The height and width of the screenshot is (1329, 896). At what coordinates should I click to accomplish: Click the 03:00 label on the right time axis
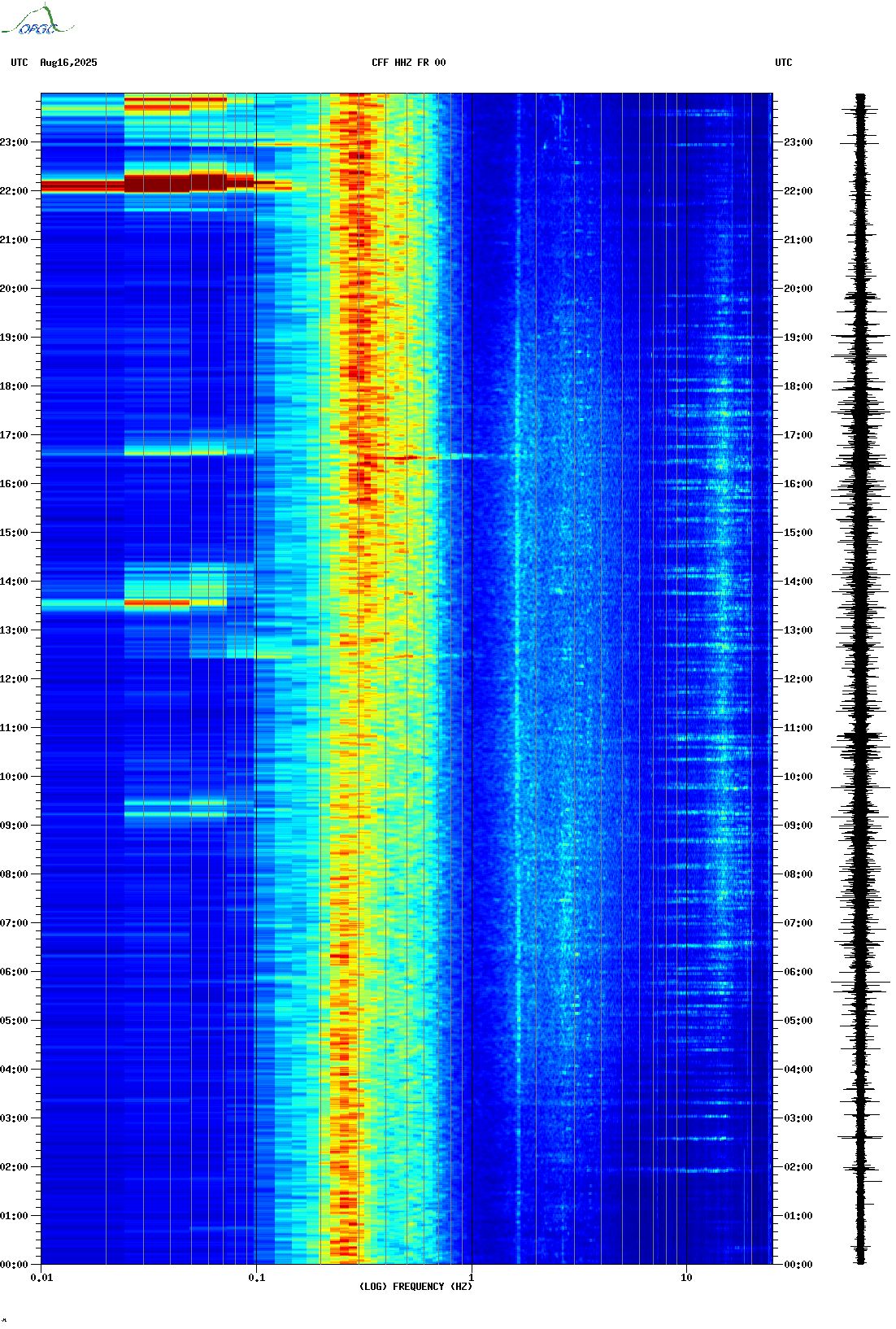coord(798,1118)
